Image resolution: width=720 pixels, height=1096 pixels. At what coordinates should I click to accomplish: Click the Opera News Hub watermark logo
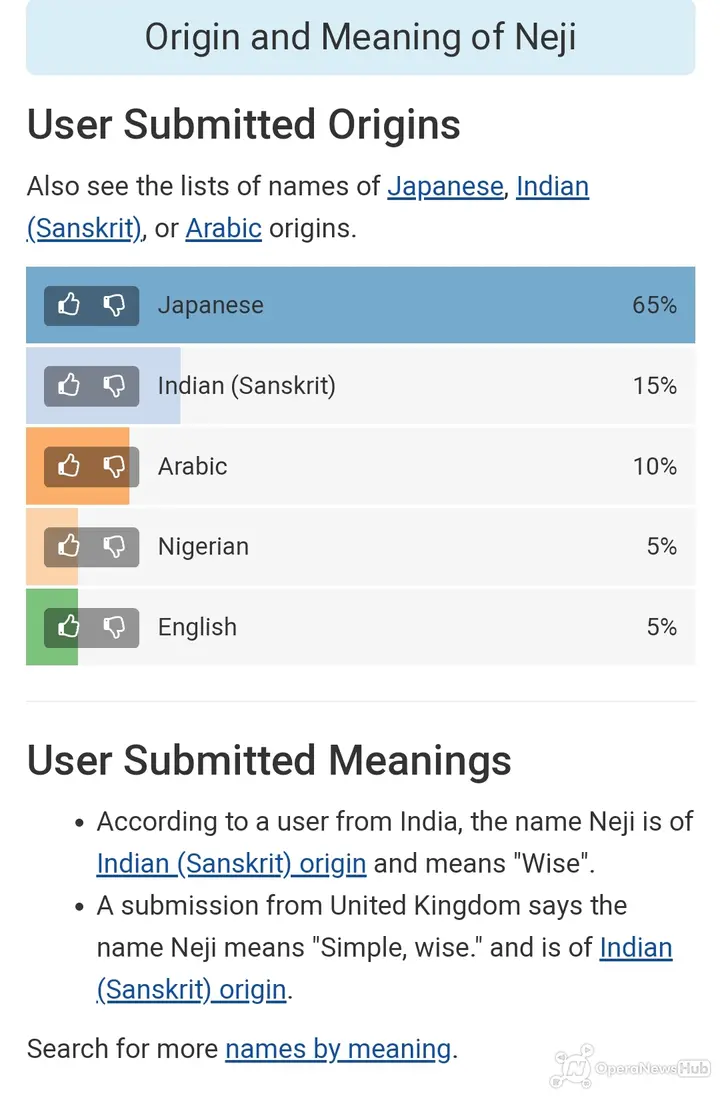pos(631,1067)
